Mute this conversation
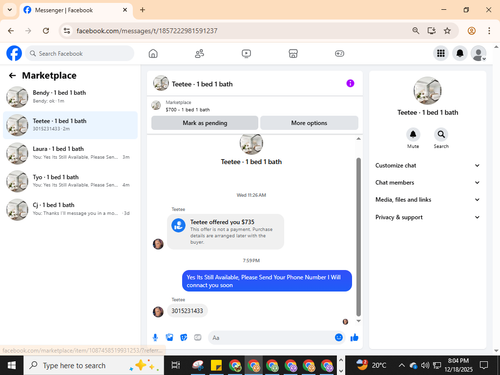Viewport: 500px width, 375px height. click(x=413, y=135)
